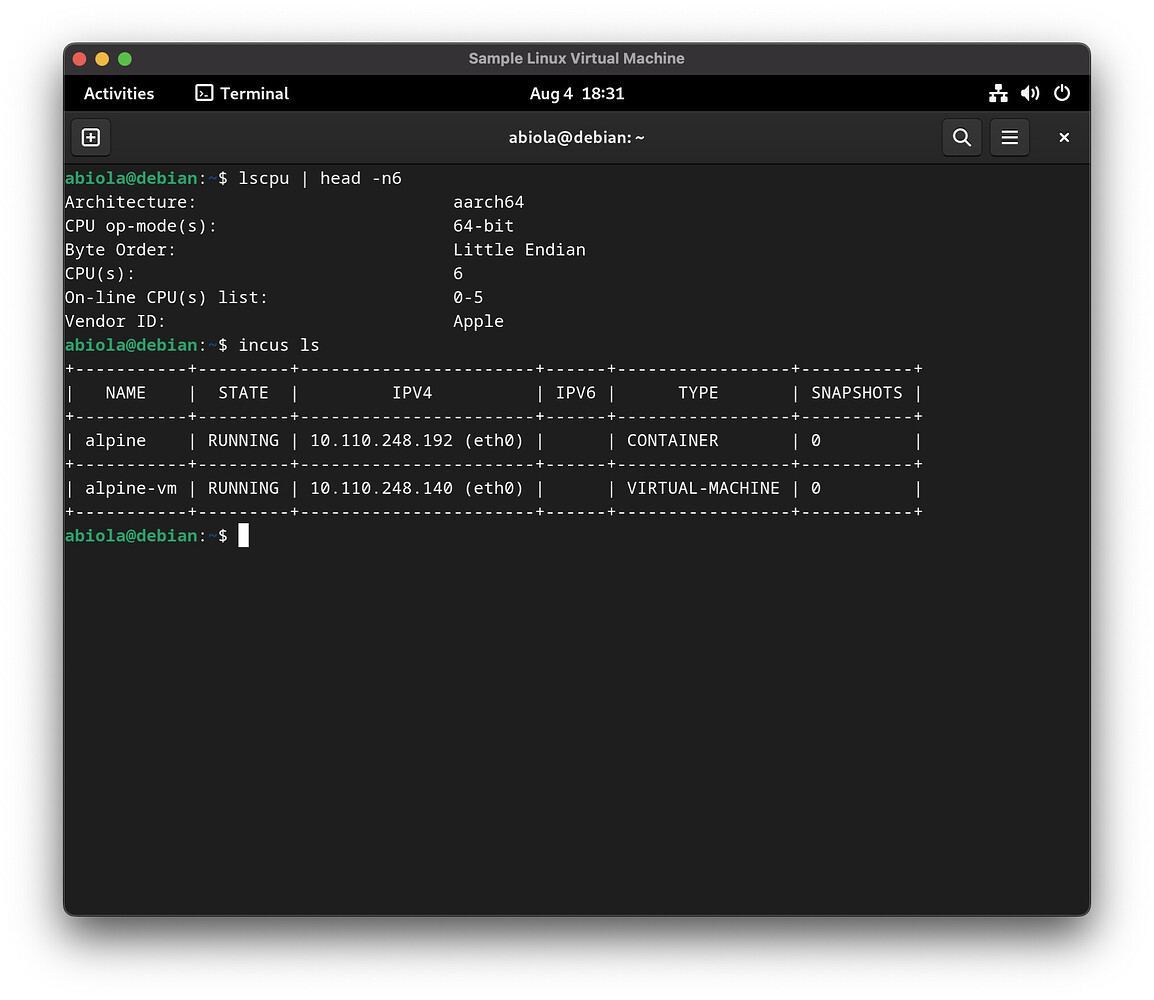
Task: Open the Aug 4 18:31 clock menu
Action: (x=577, y=93)
